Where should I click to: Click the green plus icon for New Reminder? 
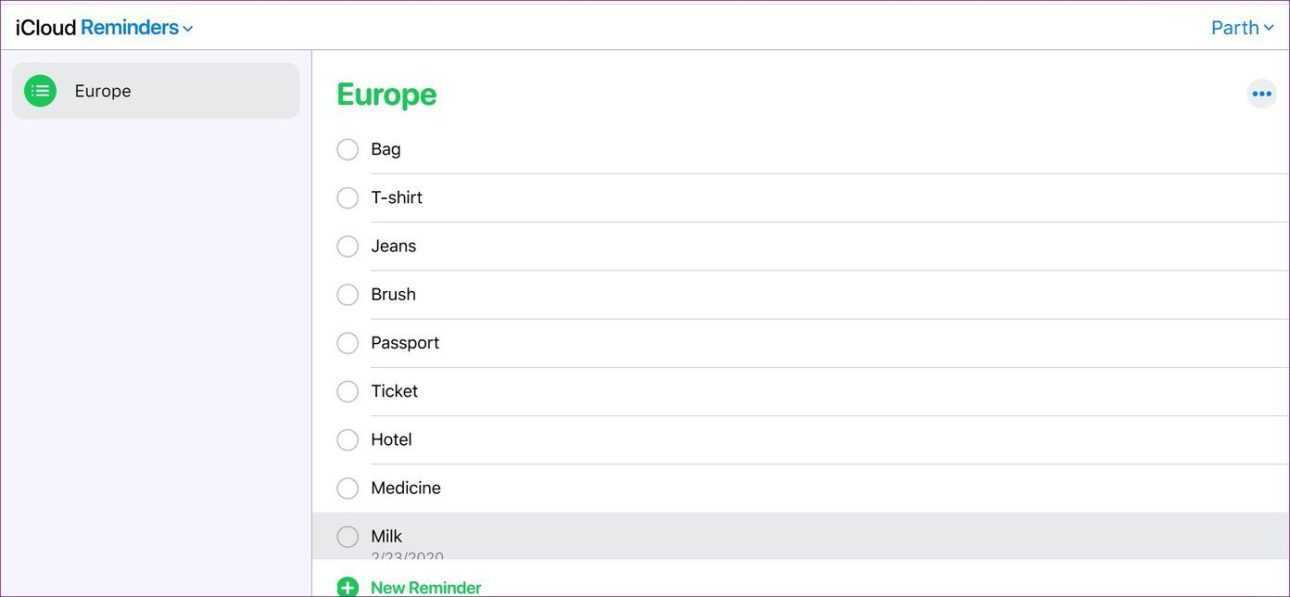coord(347,587)
